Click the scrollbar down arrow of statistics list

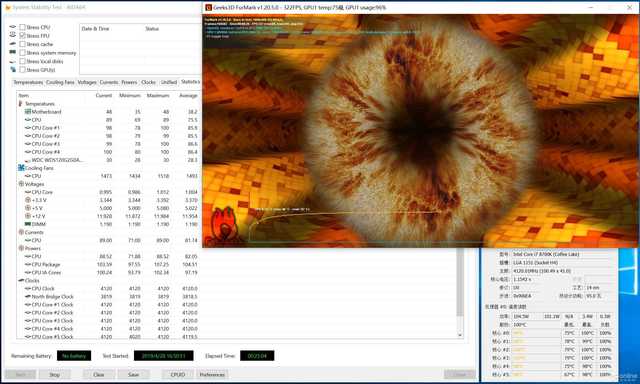(x=460, y=335)
